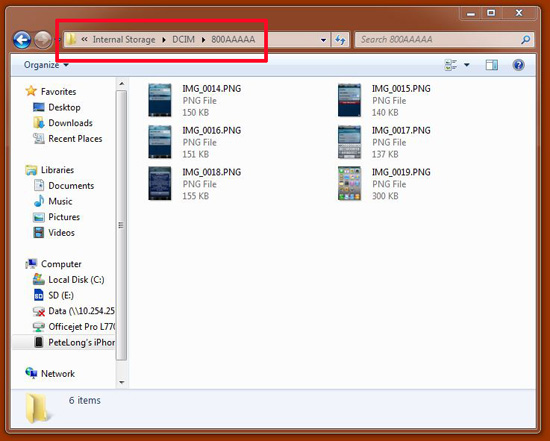Click the Back navigation arrow button

coord(22,40)
